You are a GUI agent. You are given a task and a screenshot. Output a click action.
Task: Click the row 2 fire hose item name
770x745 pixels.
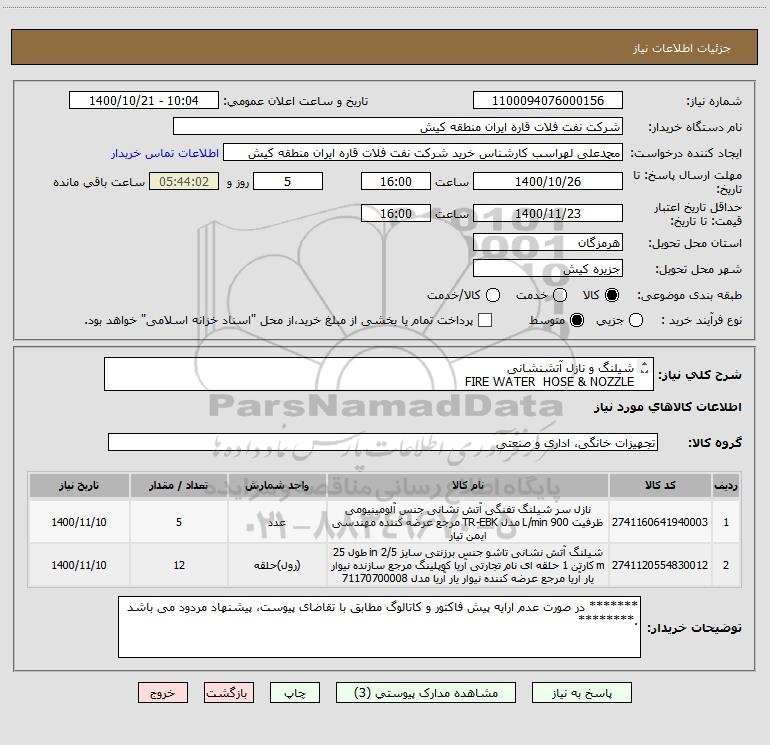468,565
